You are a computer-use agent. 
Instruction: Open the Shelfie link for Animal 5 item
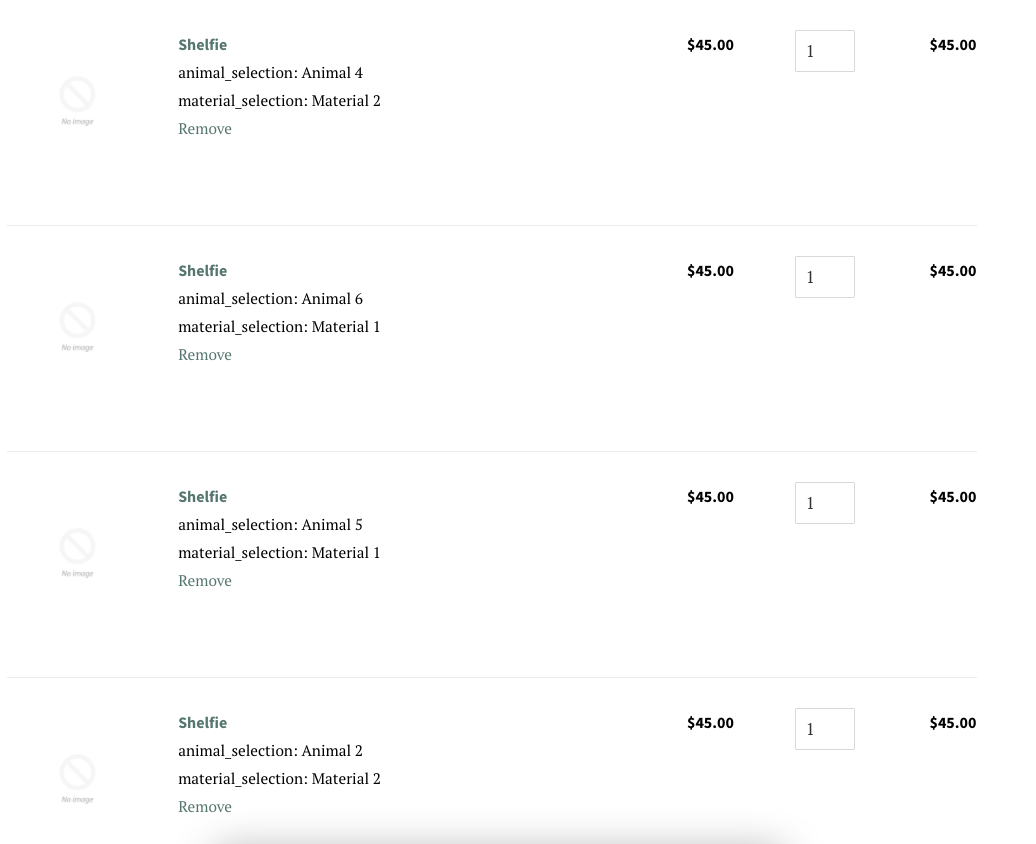click(202, 497)
